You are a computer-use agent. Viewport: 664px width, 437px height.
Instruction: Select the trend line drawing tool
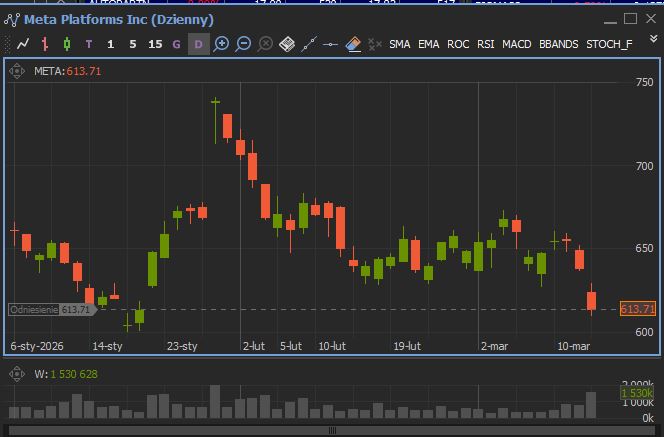309,44
